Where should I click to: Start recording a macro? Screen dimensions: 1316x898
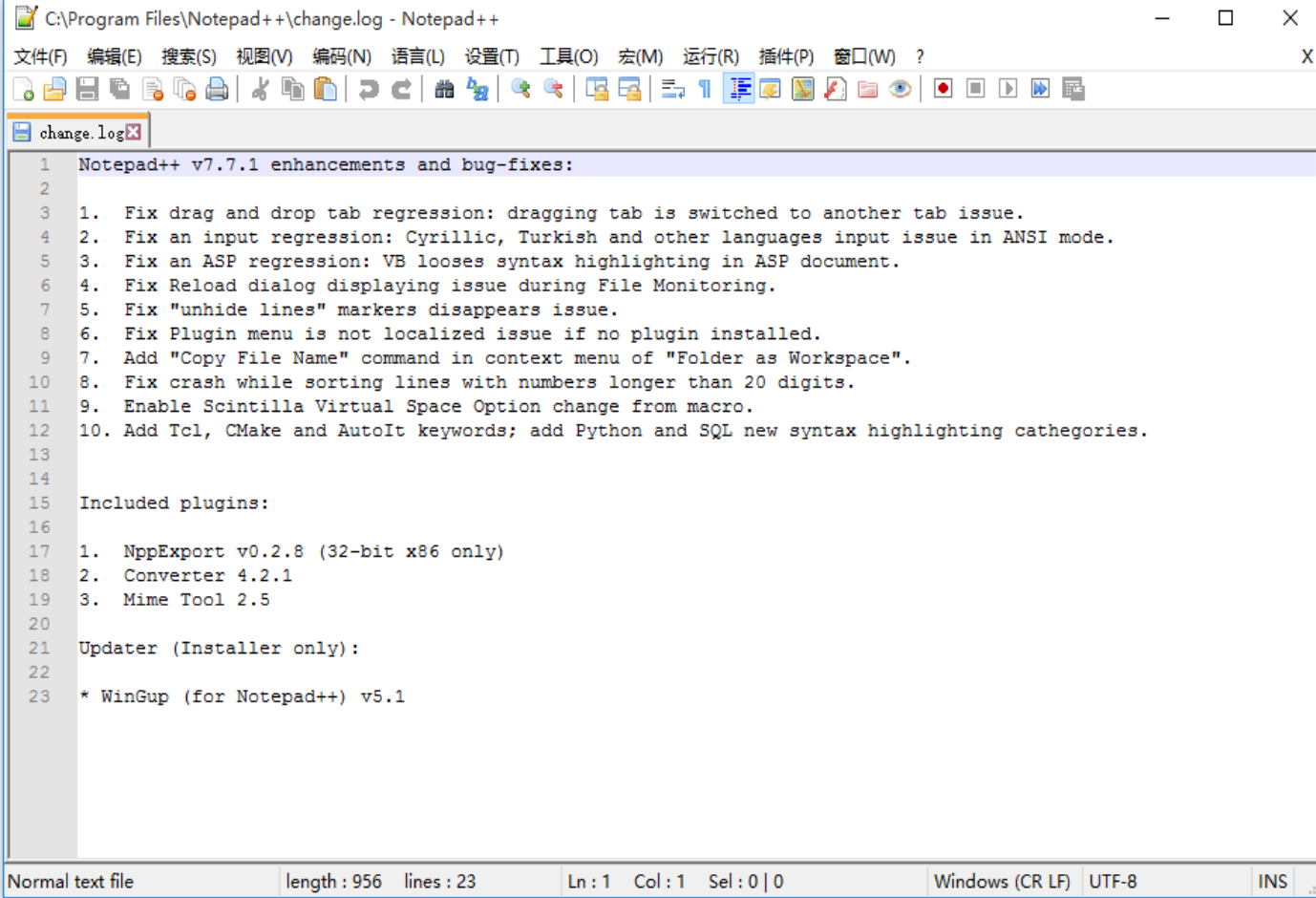(944, 89)
